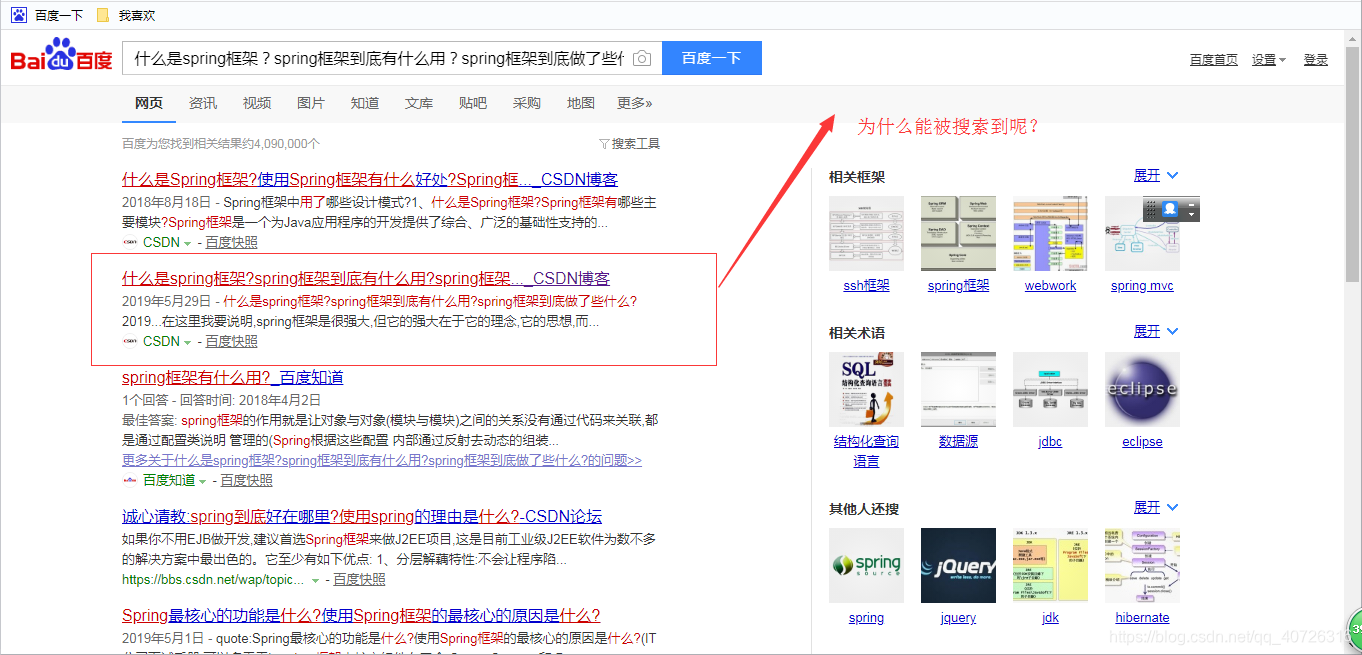Click the blue 百度一下 search button
The height and width of the screenshot is (655, 1362).
(712, 58)
